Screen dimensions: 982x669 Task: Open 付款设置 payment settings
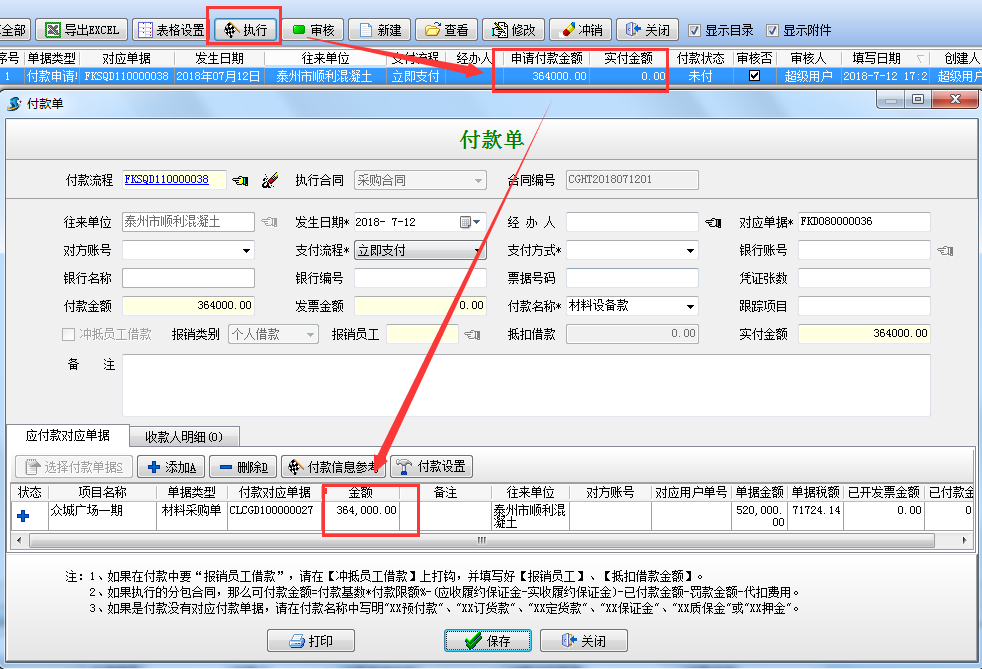pyautogui.click(x=430, y=467)
